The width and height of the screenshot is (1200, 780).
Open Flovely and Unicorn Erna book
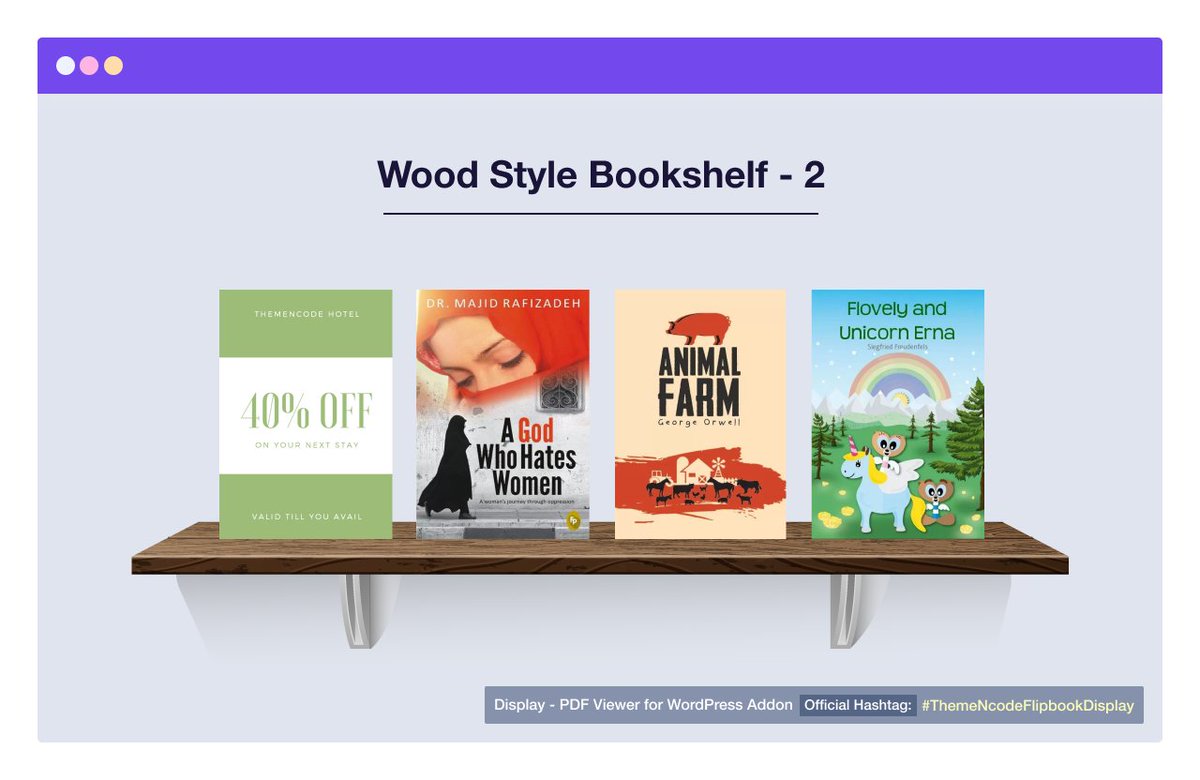tap(898, 414)
